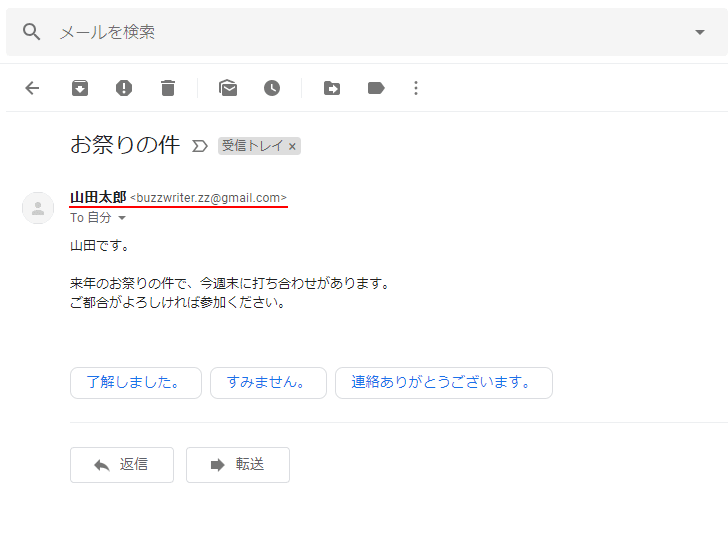Choose smart reply 了解しました。
Viewport: 728px width, 534px height.
pos(136,383)
